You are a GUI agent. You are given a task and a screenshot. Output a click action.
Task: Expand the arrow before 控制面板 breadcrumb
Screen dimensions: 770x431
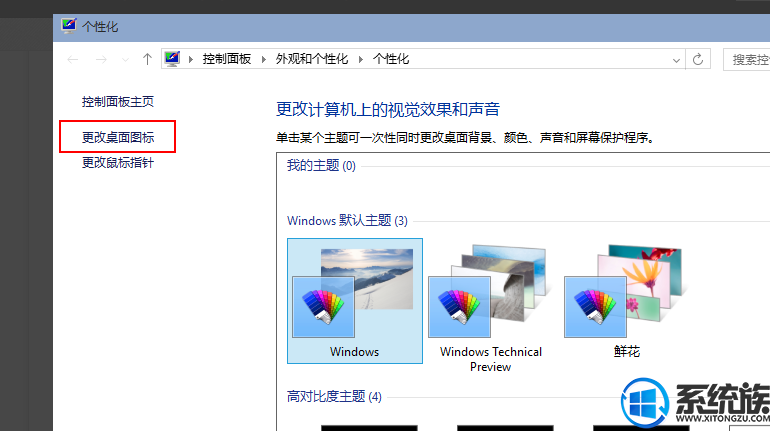tap(191, 59)
